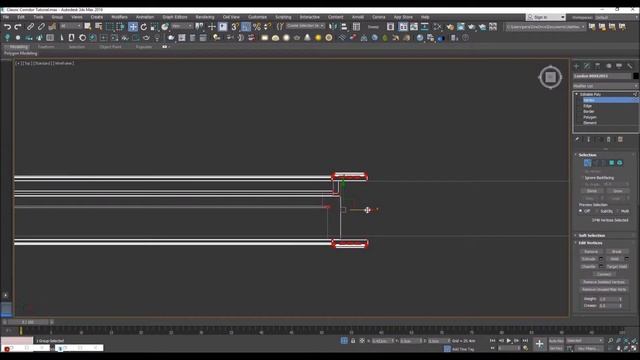Image resolution: width=640 pixels, height=360 pixels.
Task: Activate the Select Object tool
Action: [88, 27]
